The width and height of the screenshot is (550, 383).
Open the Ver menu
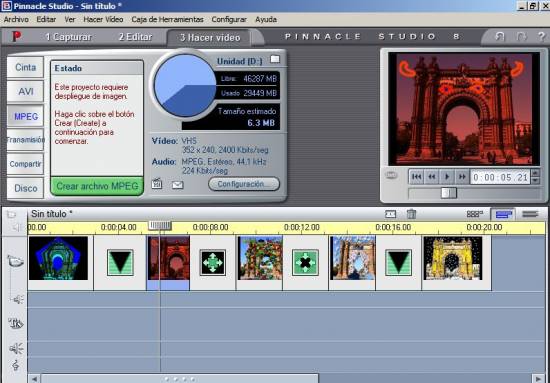(69, 19)
